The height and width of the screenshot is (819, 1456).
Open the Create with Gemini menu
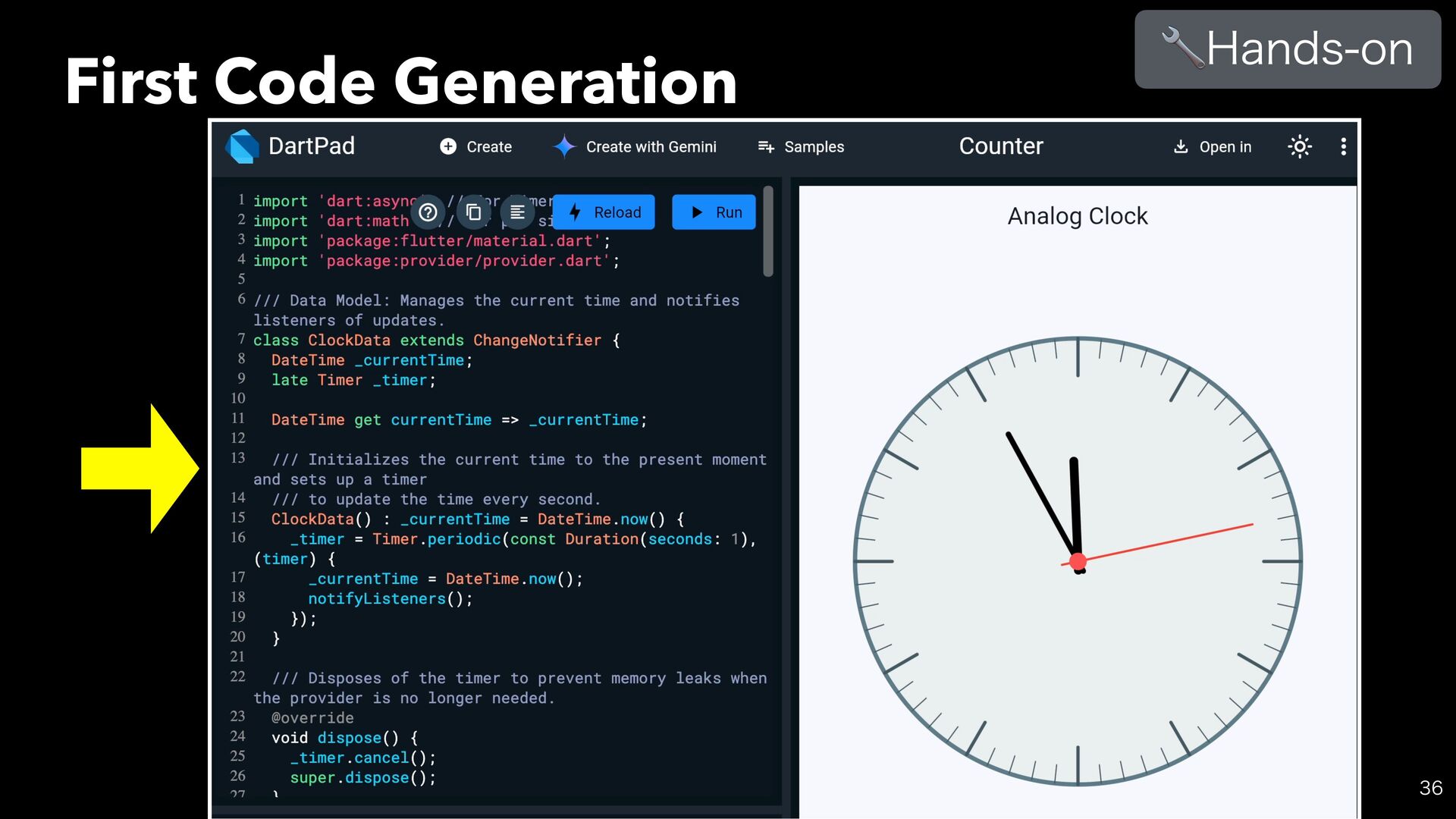[x=651, y=146]
